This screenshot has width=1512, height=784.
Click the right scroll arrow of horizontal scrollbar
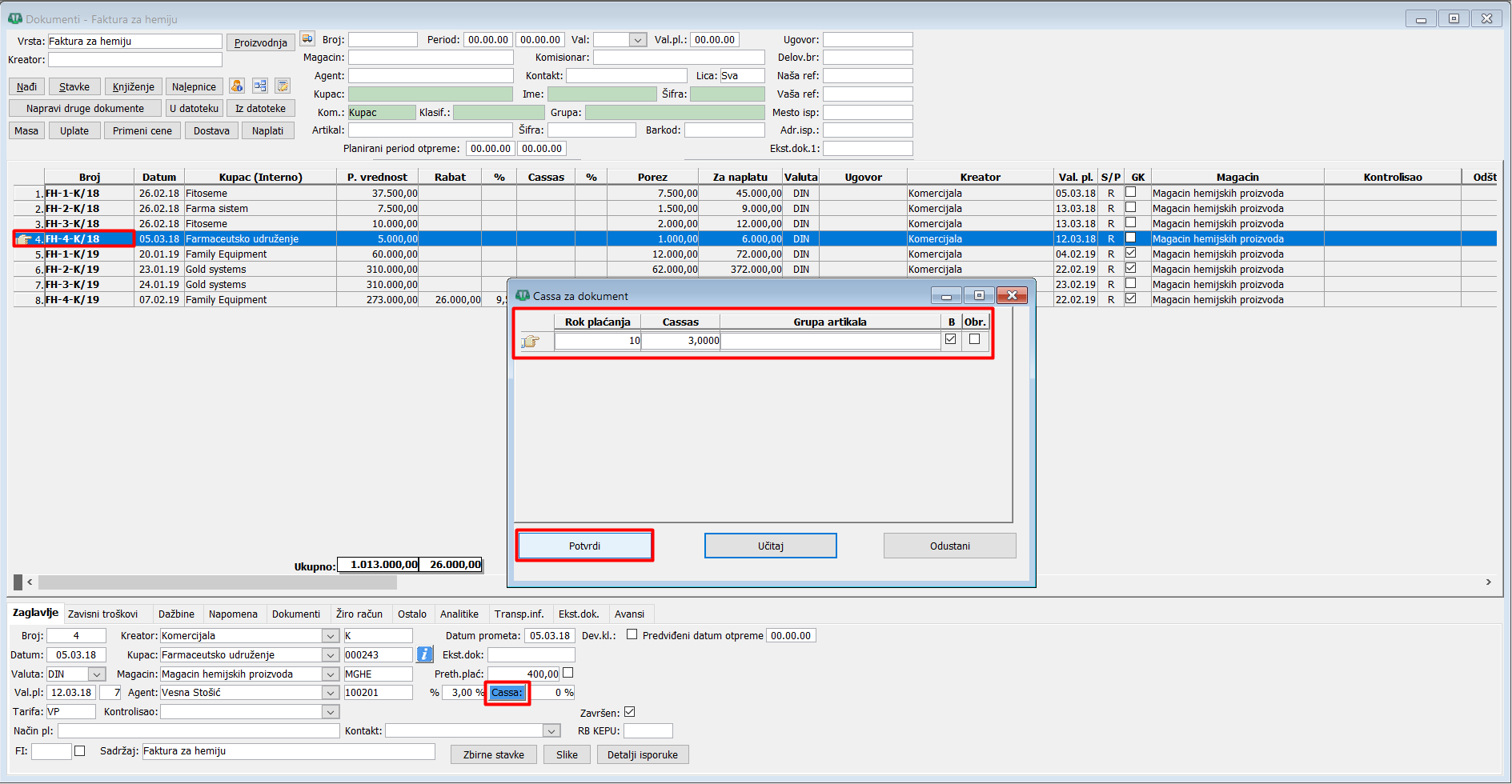1489,582
